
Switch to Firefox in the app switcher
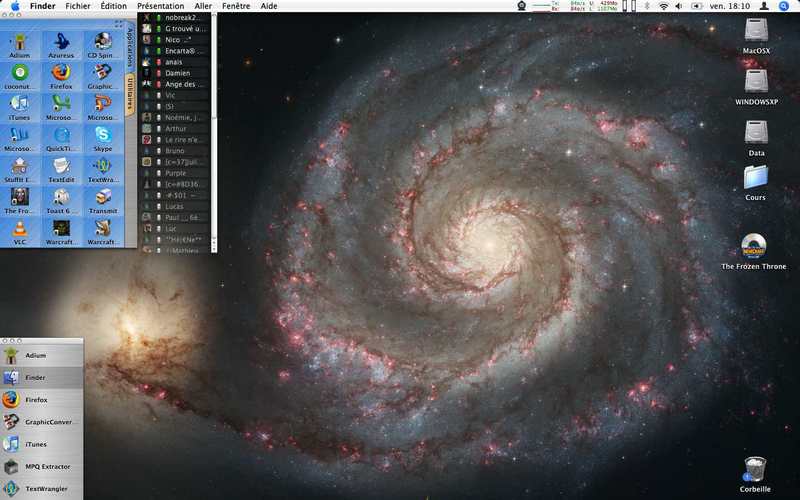[x=36, y=399]
